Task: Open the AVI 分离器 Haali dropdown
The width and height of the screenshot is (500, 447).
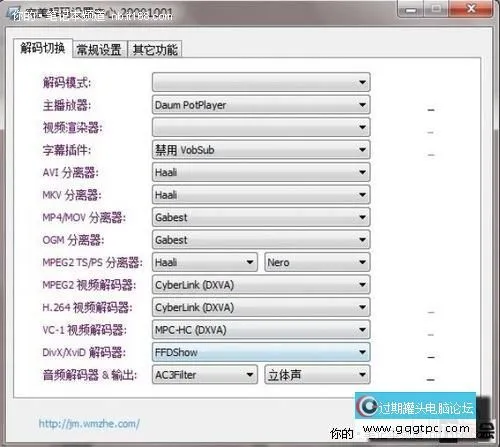Action: (261, 172)
